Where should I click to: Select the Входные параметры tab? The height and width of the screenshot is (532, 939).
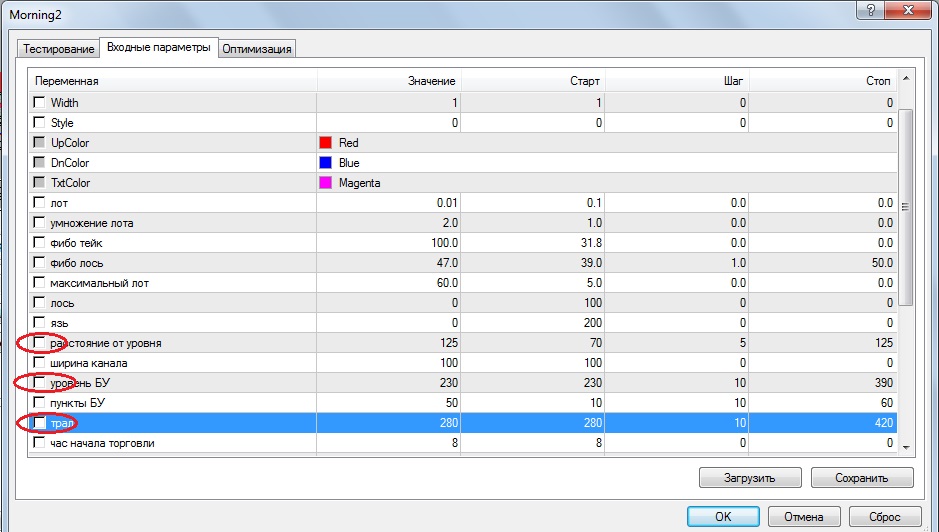(x=159, y=47)
